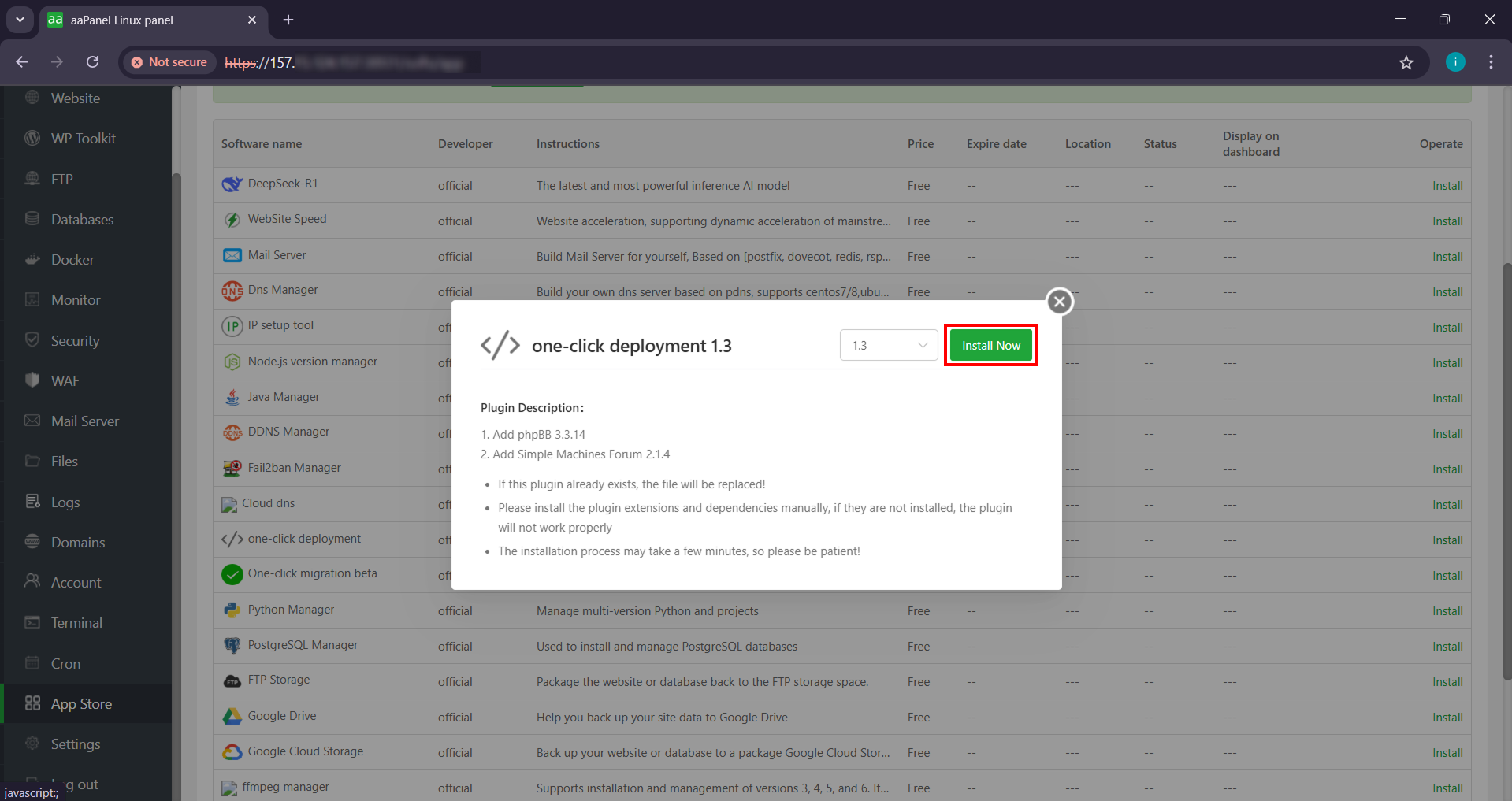Collapse the sidebar navigation panel
Viewport: 1512px width, 801px height.
click(x=20, y=20)
